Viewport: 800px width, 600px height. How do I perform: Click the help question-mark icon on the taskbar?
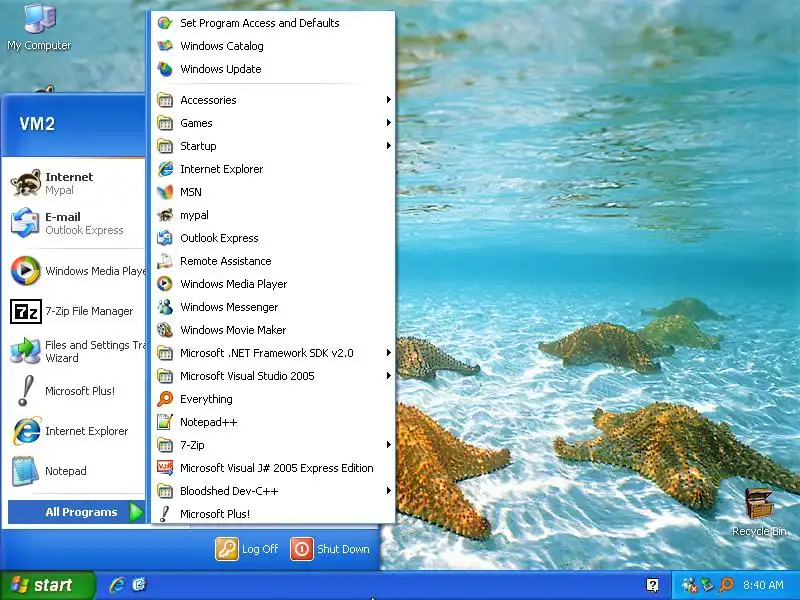coord(652,585)
